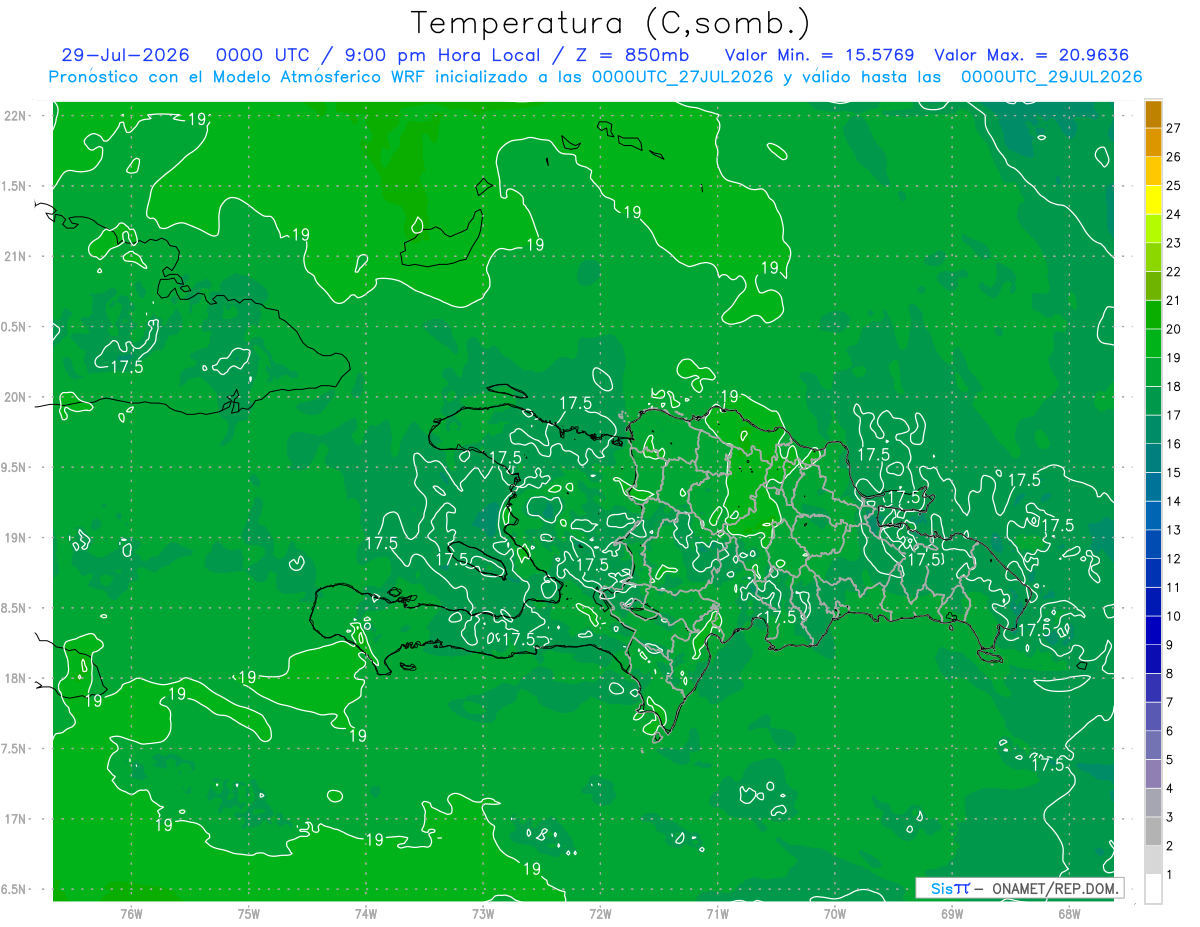Click scale label '22' on color bar
The width and height of the screenshot is (1200, 927).
click(1174, 272)
